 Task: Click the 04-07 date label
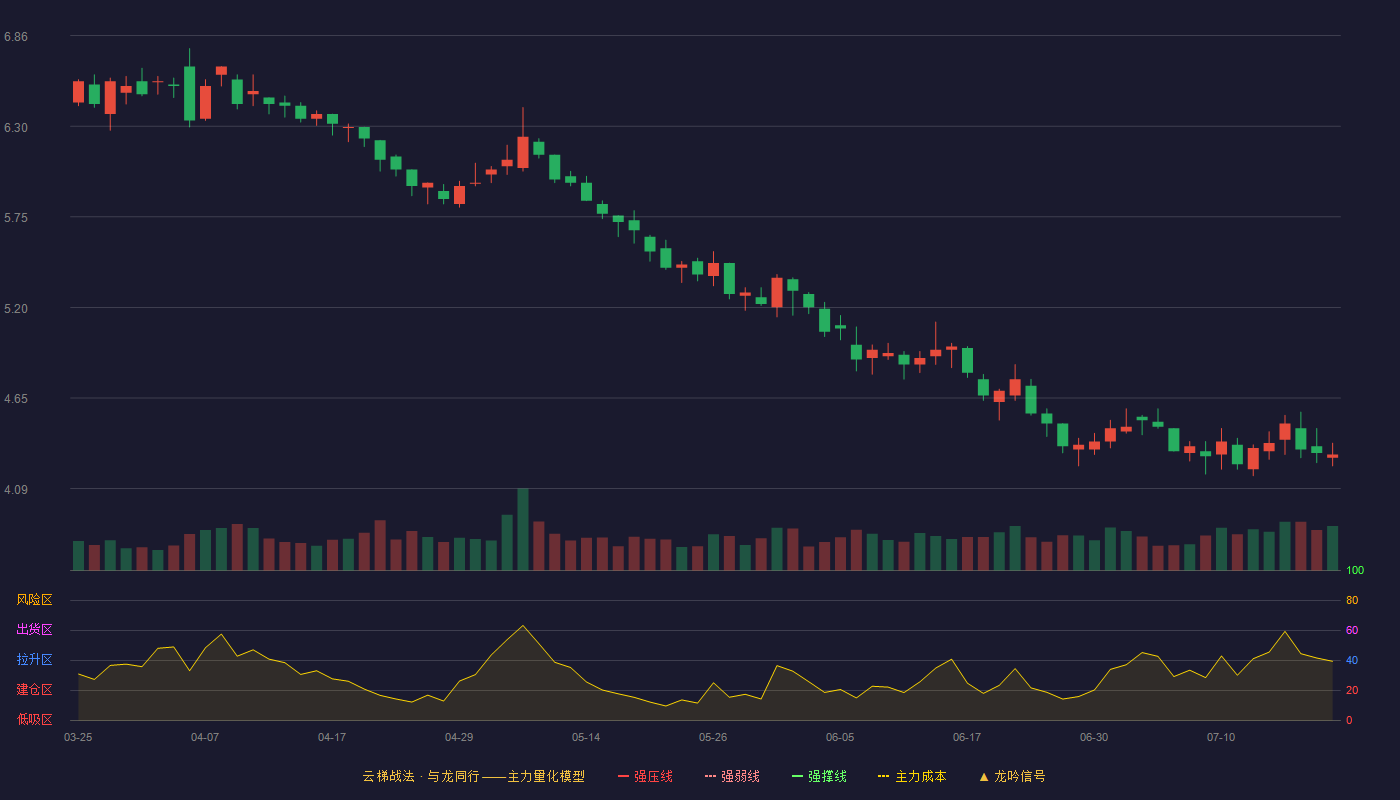(205, 737)
